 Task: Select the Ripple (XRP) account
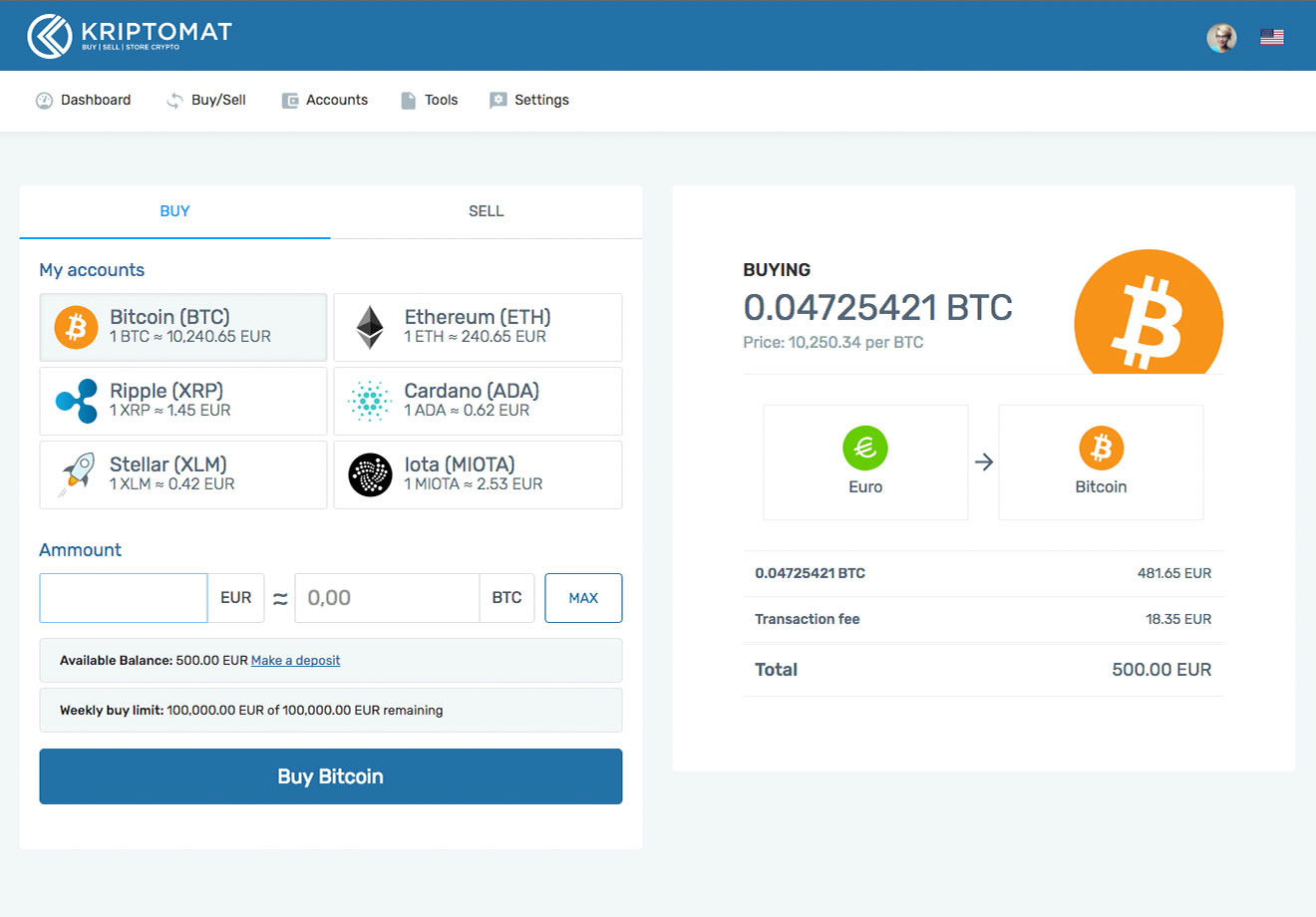tap(183, 401)
